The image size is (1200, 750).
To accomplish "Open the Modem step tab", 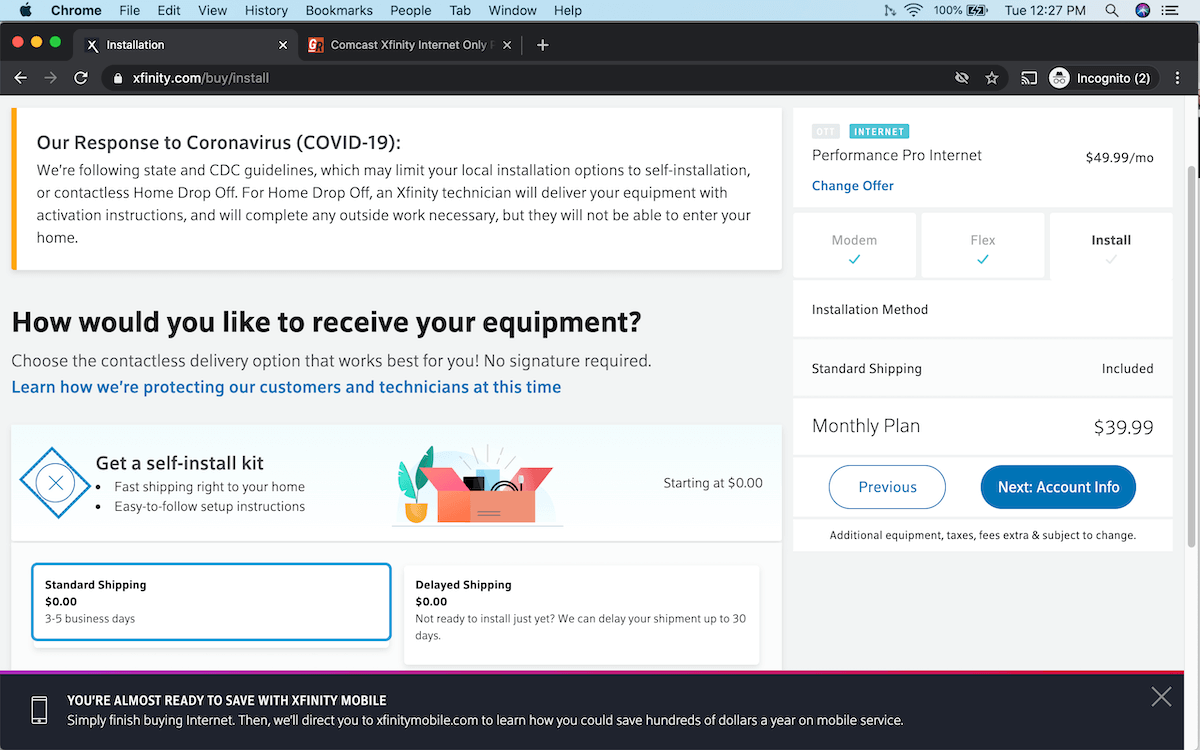I will coord(854,245).
